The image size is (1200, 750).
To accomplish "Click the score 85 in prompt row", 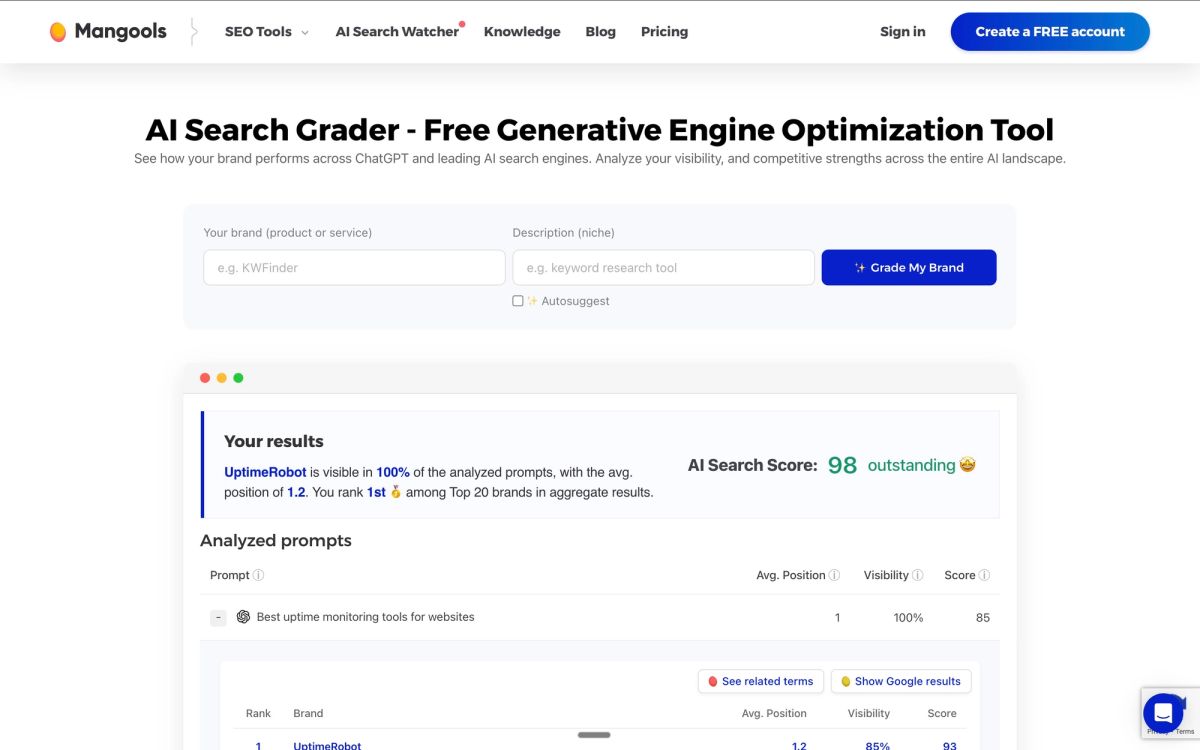I will pos(983,618).
